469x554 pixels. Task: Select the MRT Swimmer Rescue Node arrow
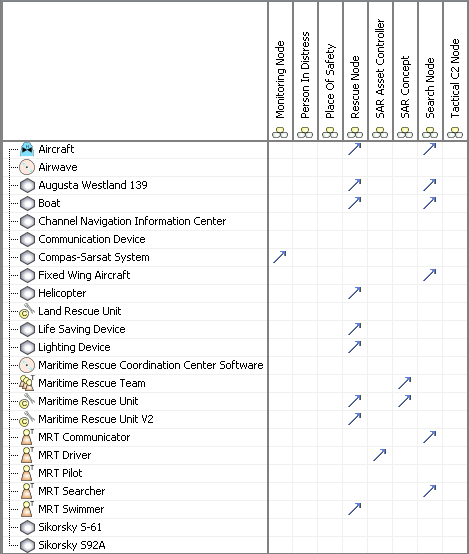pyautogui.click(x=355, y=509)
